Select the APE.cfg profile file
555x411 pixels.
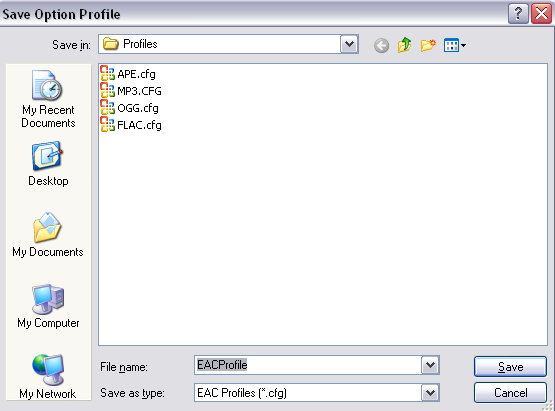click(128, 74)
